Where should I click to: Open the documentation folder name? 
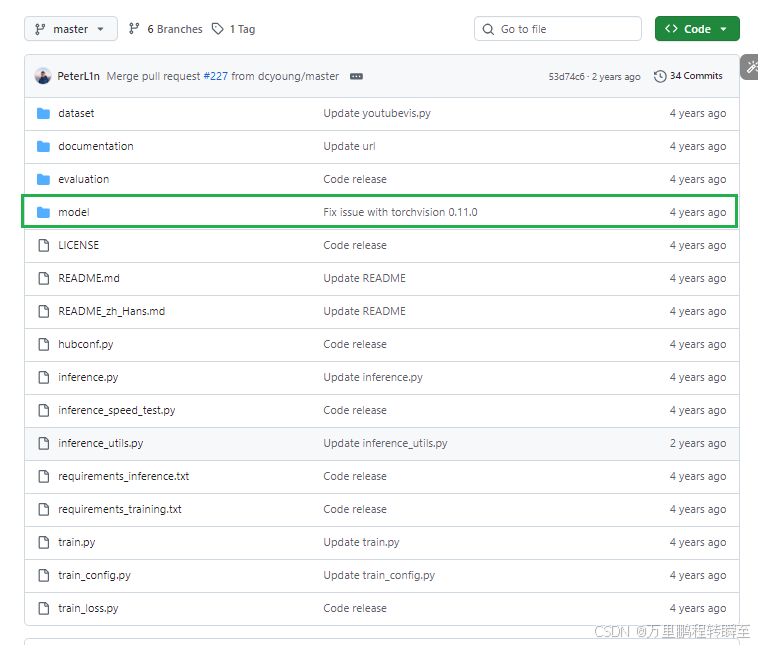(x=96, y=146)
